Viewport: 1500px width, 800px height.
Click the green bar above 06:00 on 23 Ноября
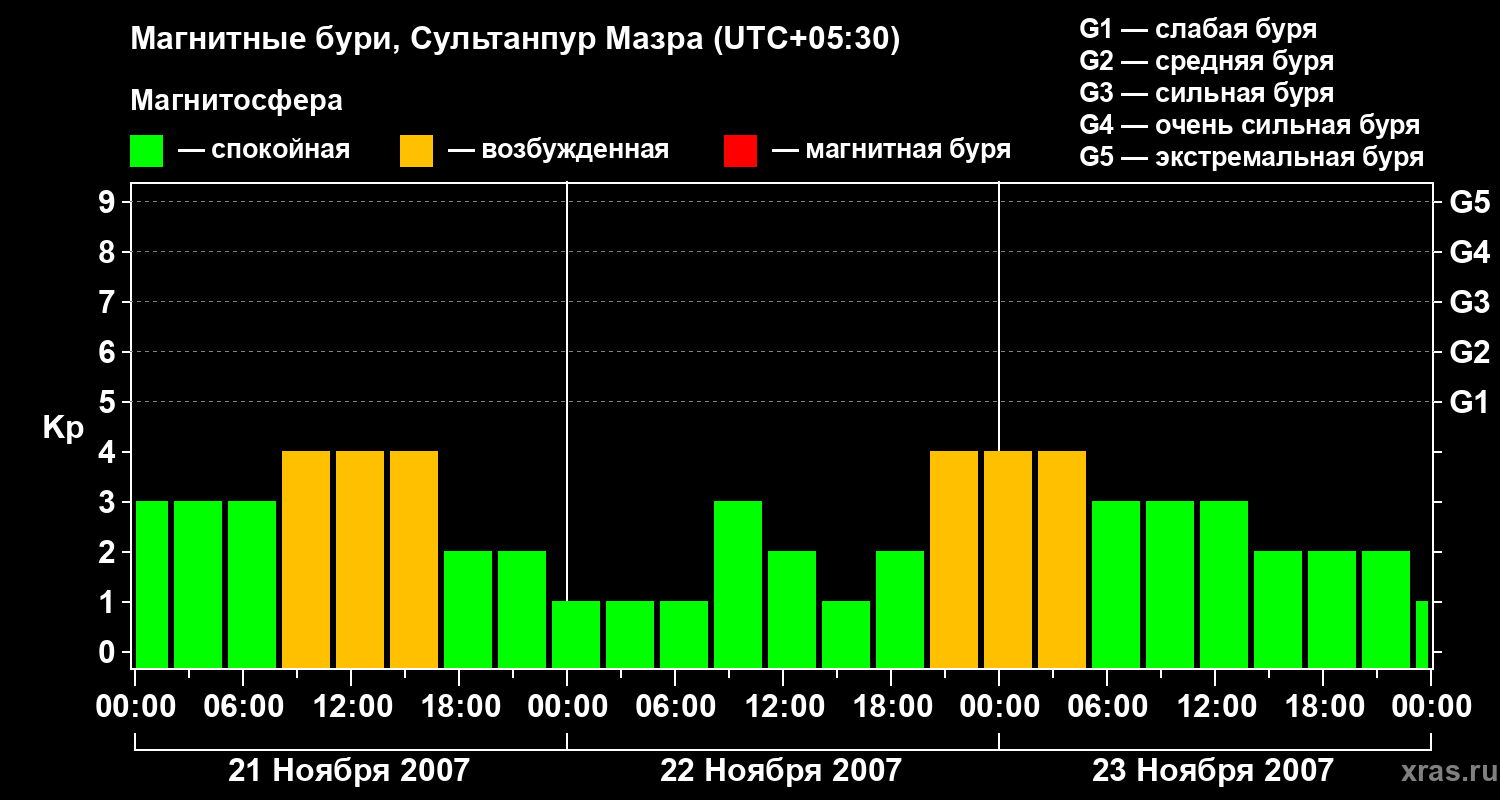(x=1116, y=585)
